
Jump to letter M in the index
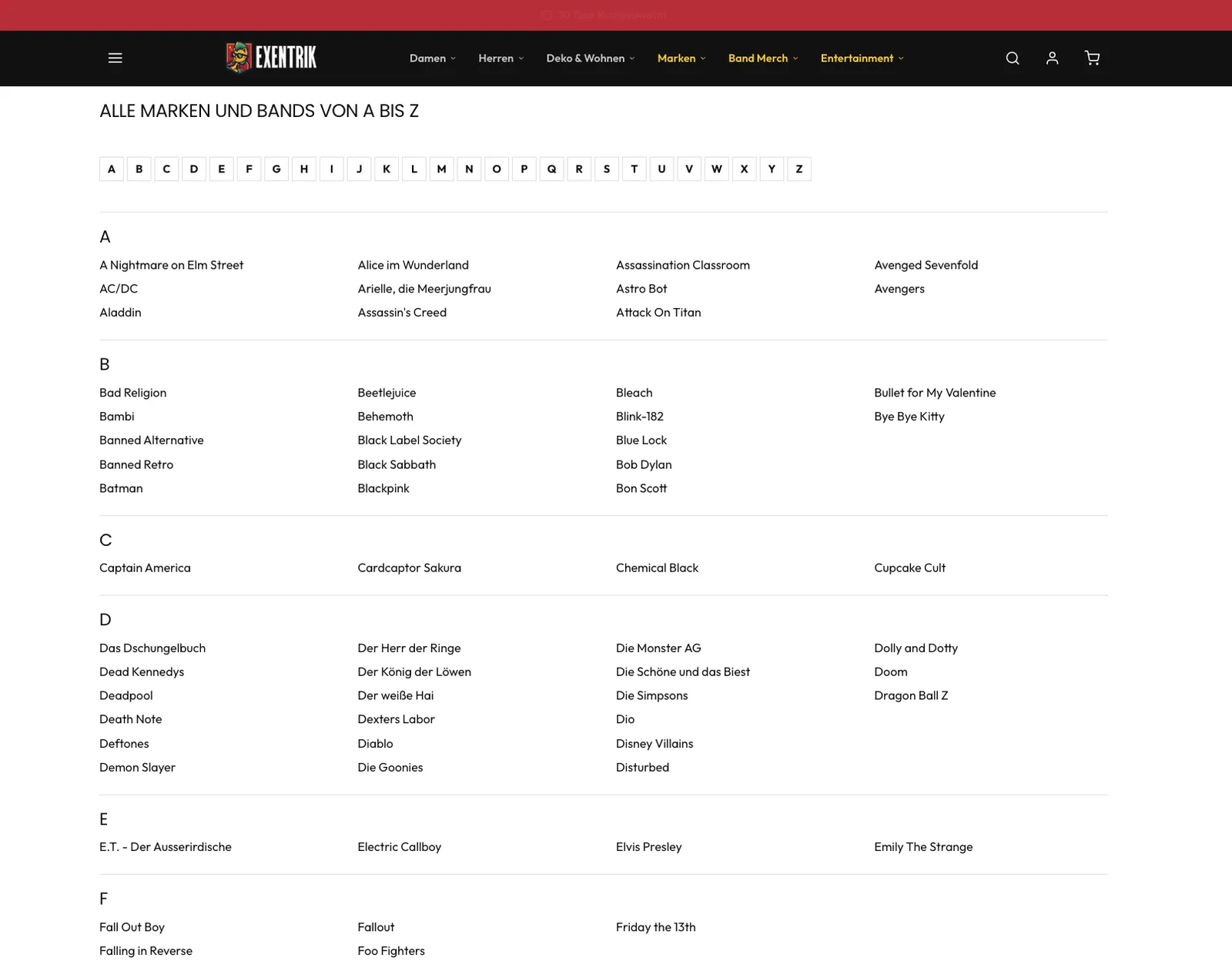click(x=441, y=169)
